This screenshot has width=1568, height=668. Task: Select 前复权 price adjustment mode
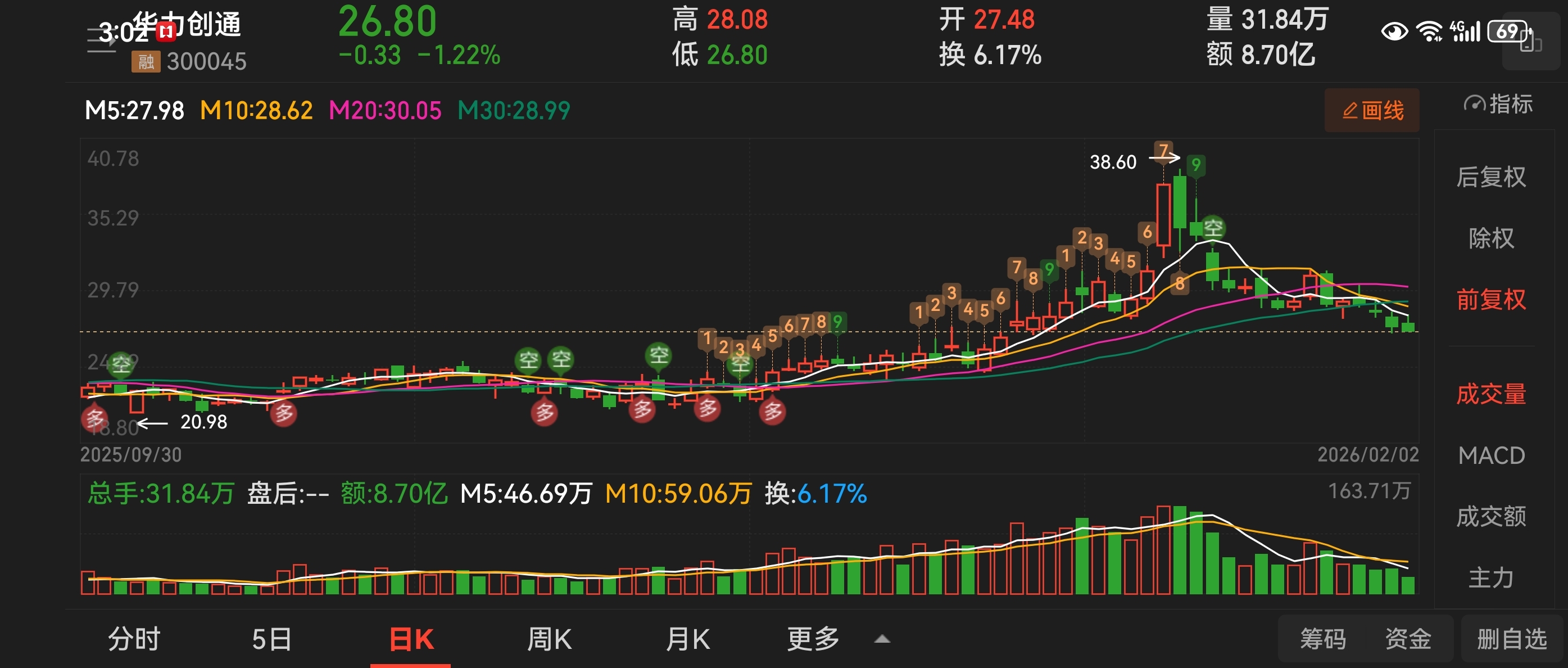coord(1490,300)
